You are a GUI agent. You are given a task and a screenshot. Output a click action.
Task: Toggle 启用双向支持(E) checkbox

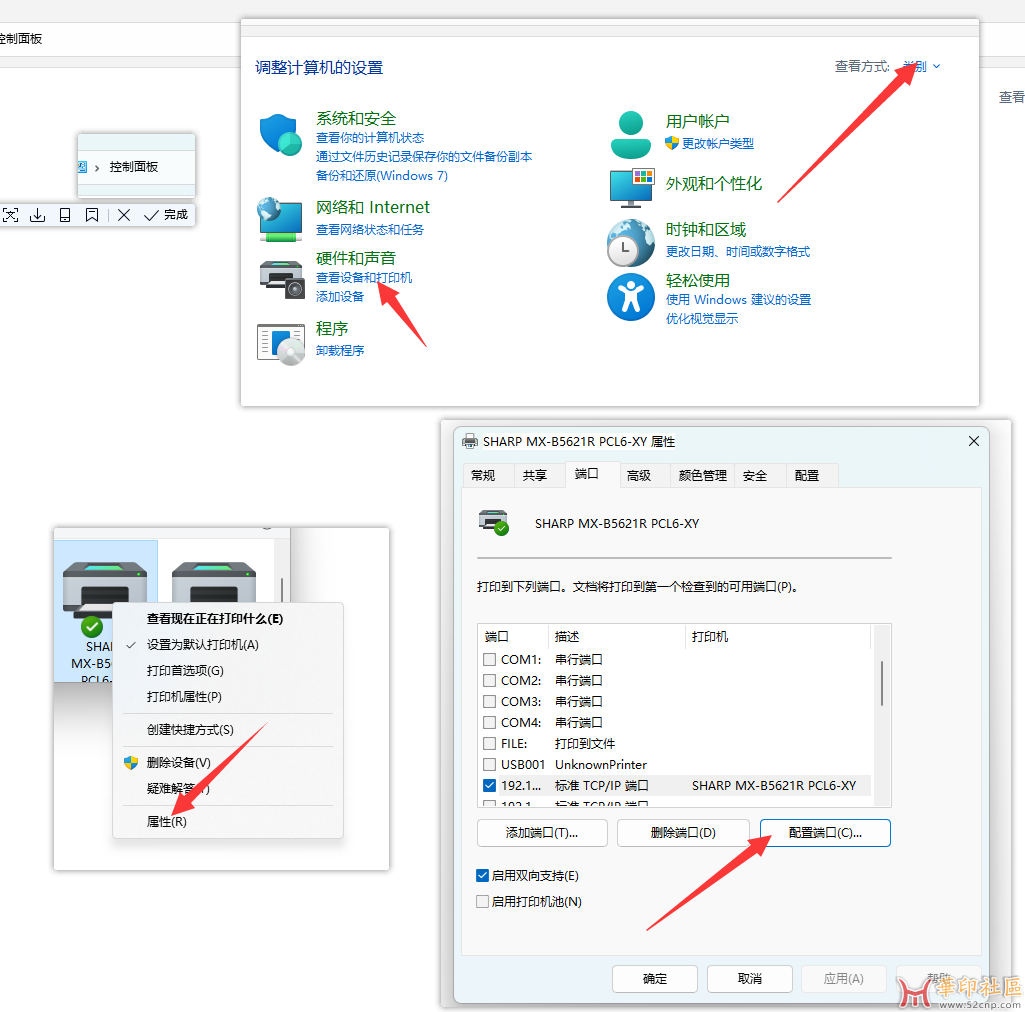tap(482, 875)
